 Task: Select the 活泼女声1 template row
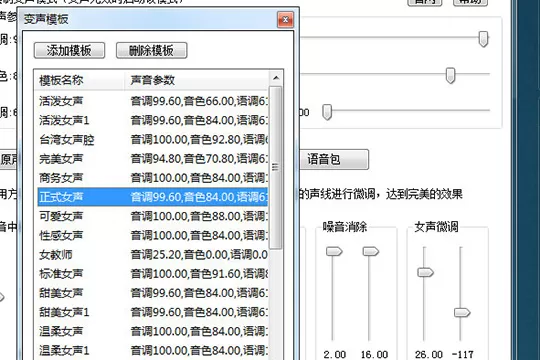153,120
